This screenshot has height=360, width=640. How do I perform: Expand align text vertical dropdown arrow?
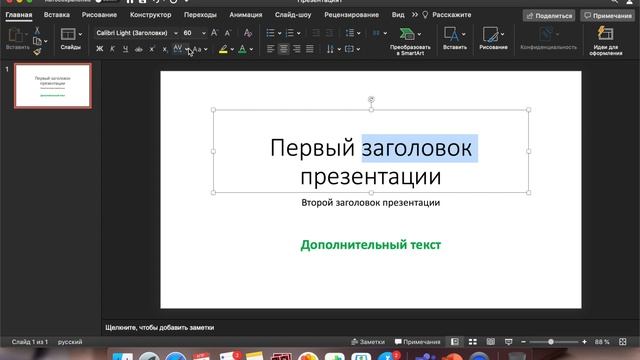point(358,49)
